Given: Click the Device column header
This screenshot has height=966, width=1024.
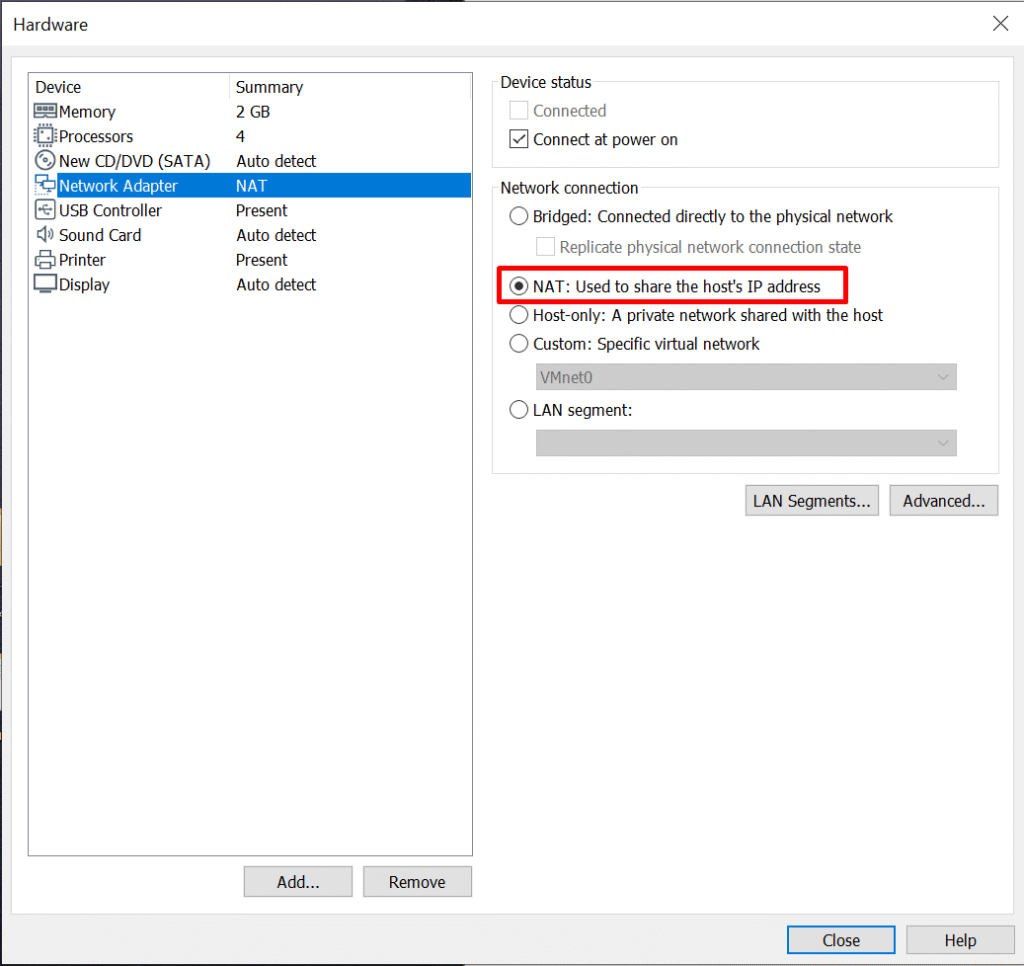Looking at the screenshot, I should (59, 87).
